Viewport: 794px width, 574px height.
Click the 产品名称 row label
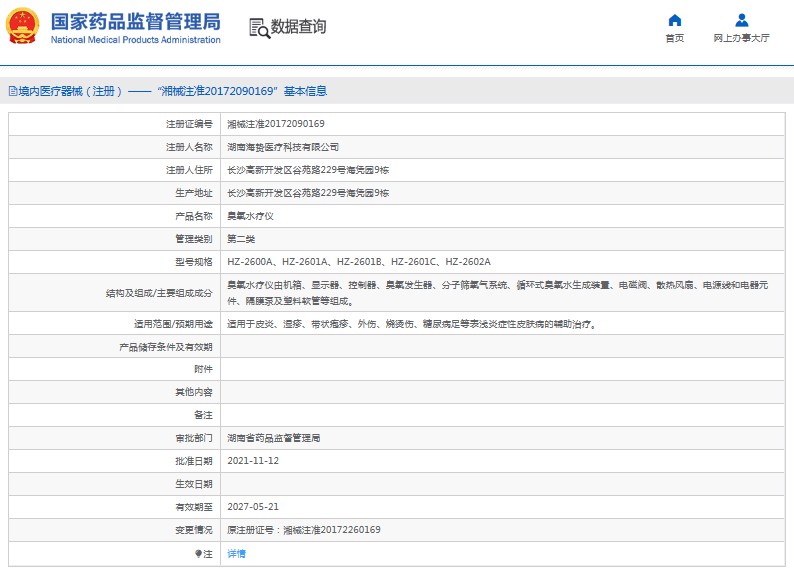tap(194, 216)
